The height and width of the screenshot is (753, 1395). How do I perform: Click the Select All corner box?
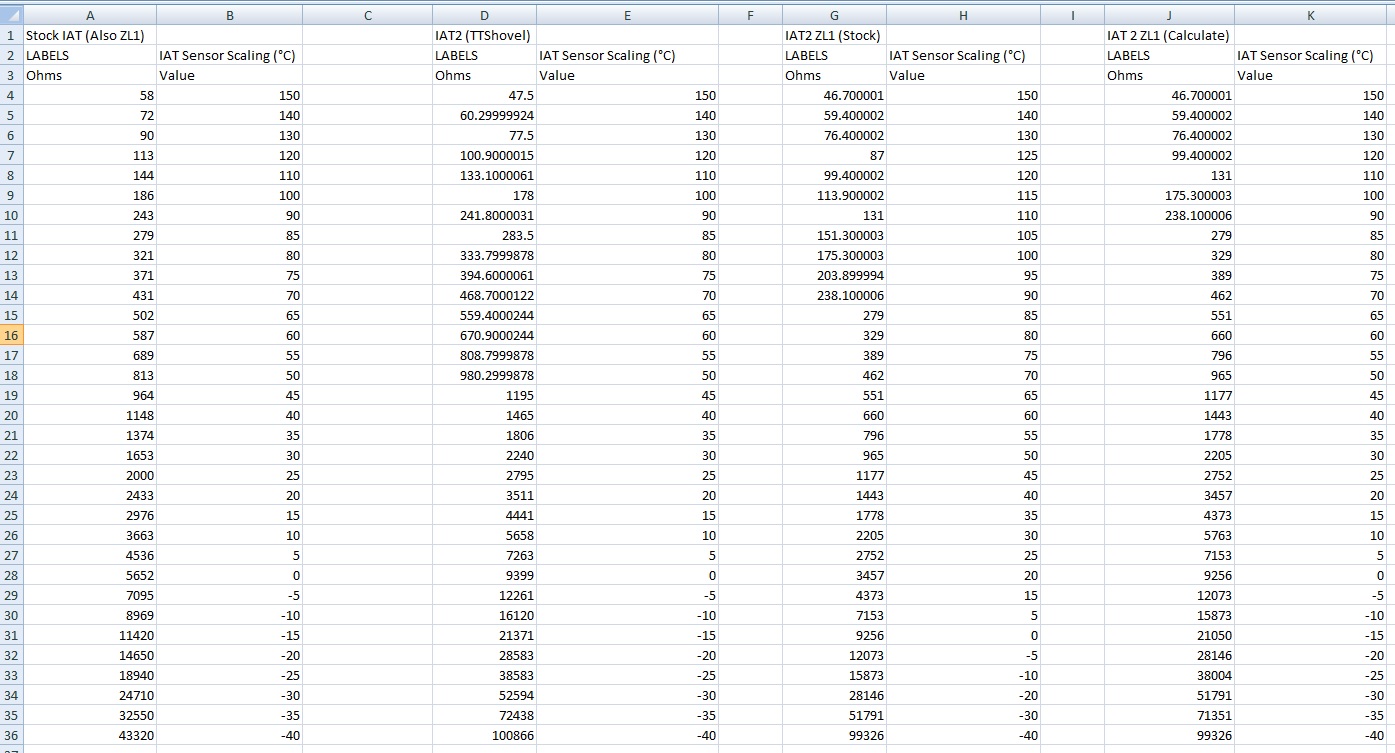click(x=11, y=15)
